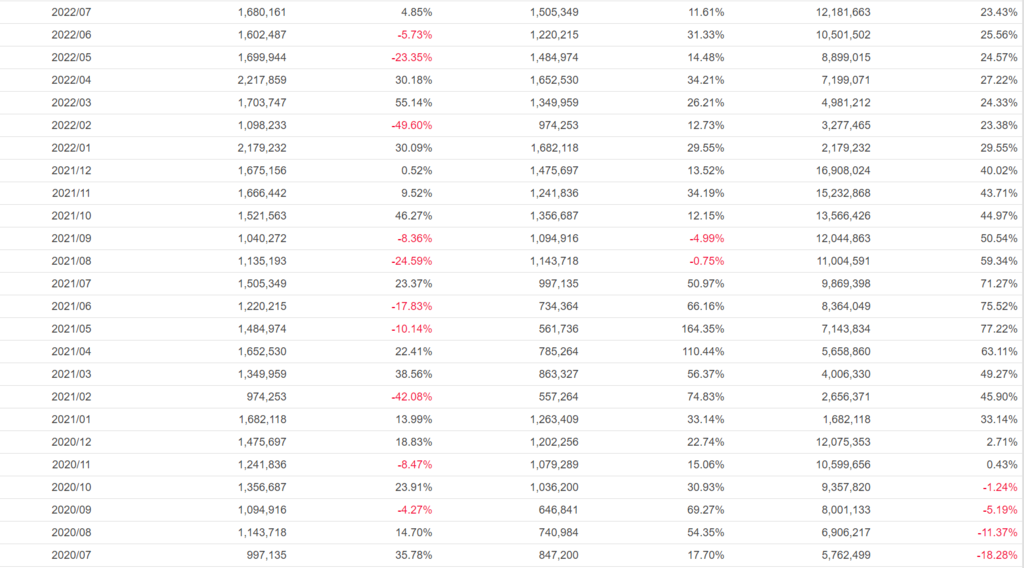Click the 110.44% percentage cell
The height and width of the screenshot is (568, 1024).
701,351
